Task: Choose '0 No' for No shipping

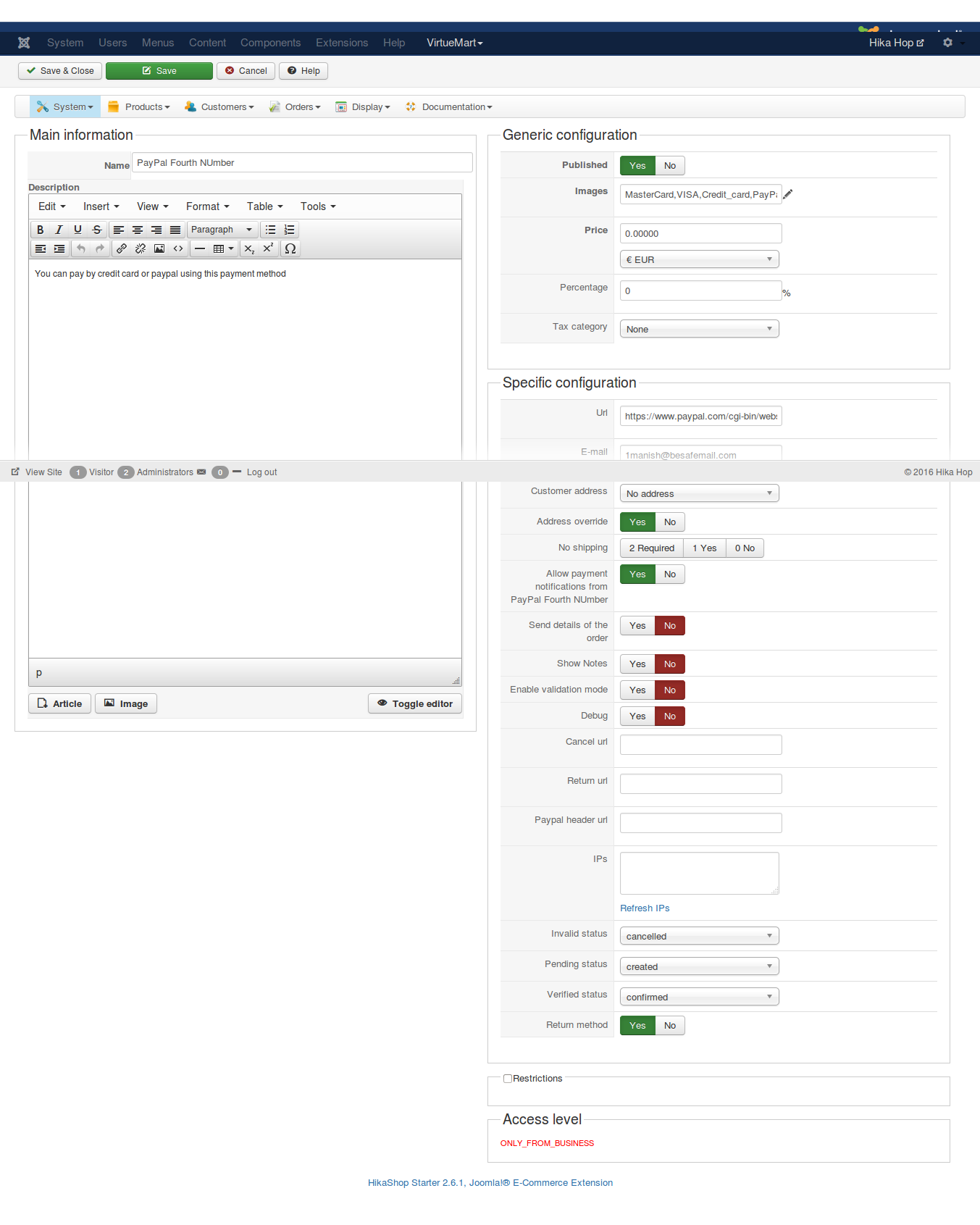Action: coord(745,548)
